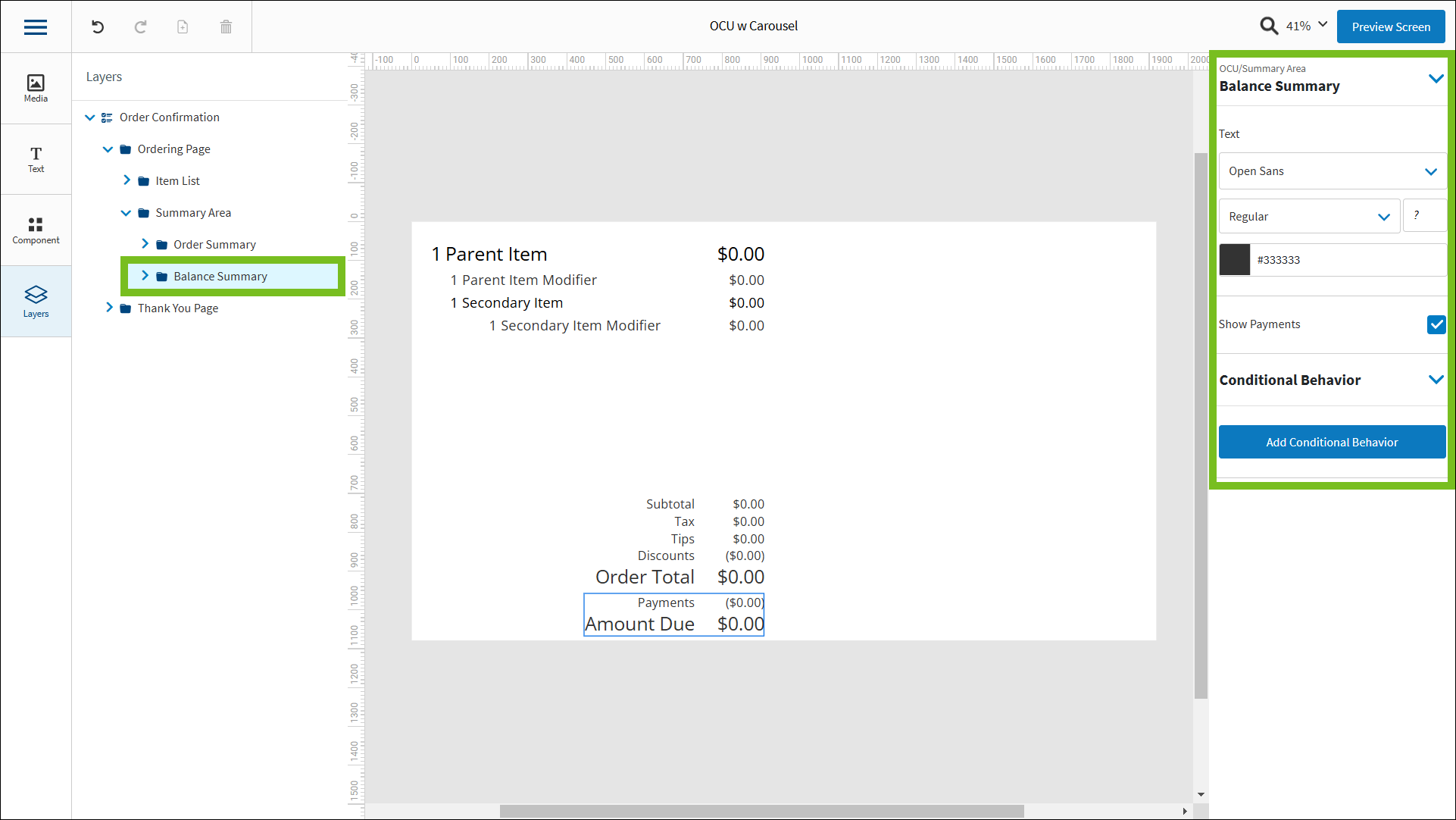This screenshot has width=1456, height=820.
Task: Open the Text tool panel
Action: pos(36,159)
